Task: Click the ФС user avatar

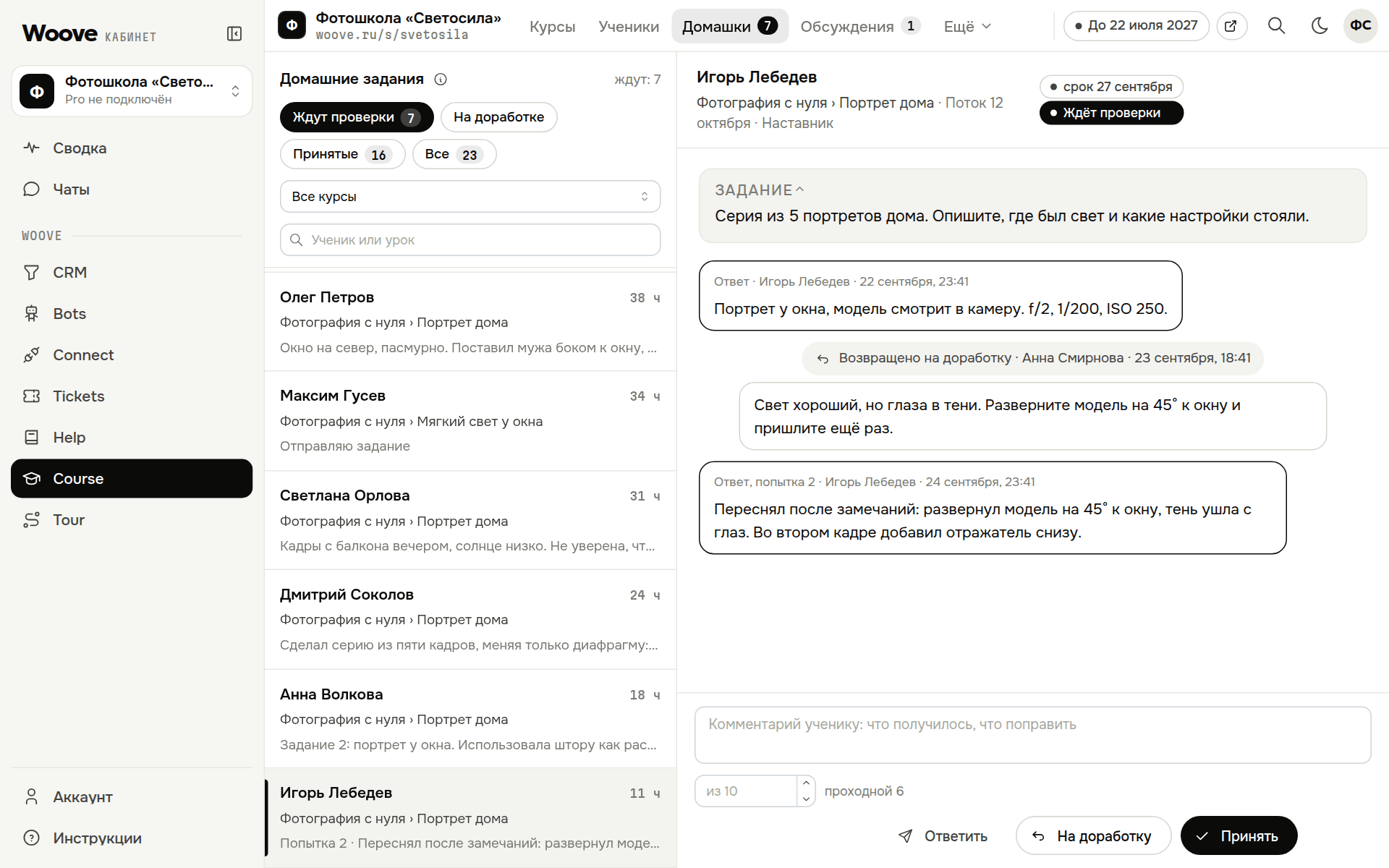Action: click(1360, 26)
